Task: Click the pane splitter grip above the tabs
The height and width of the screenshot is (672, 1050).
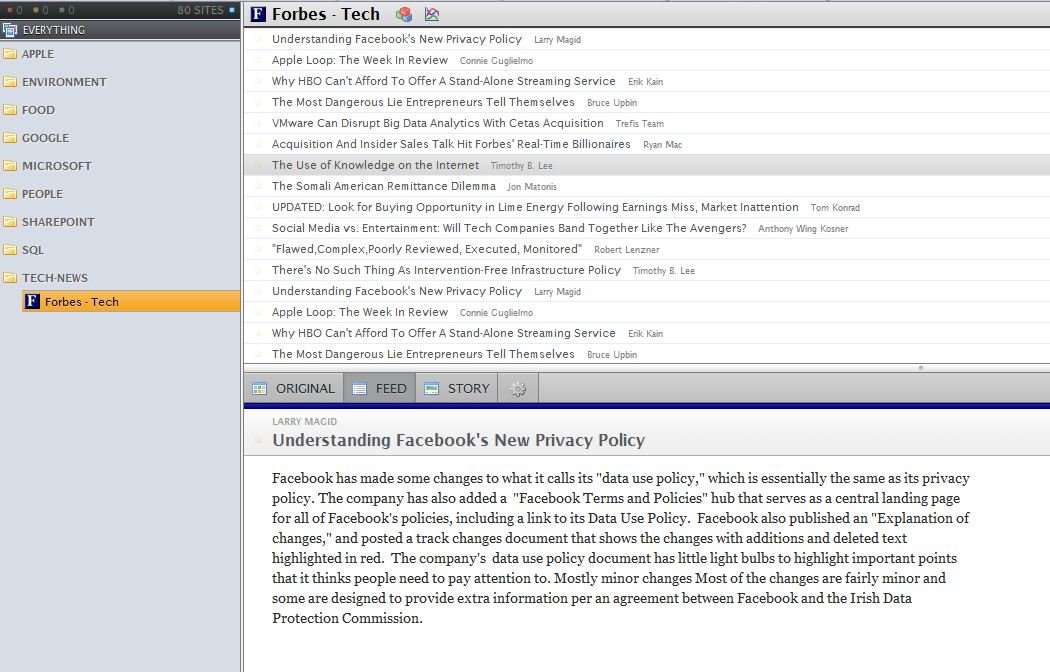Action: point(921,367)
